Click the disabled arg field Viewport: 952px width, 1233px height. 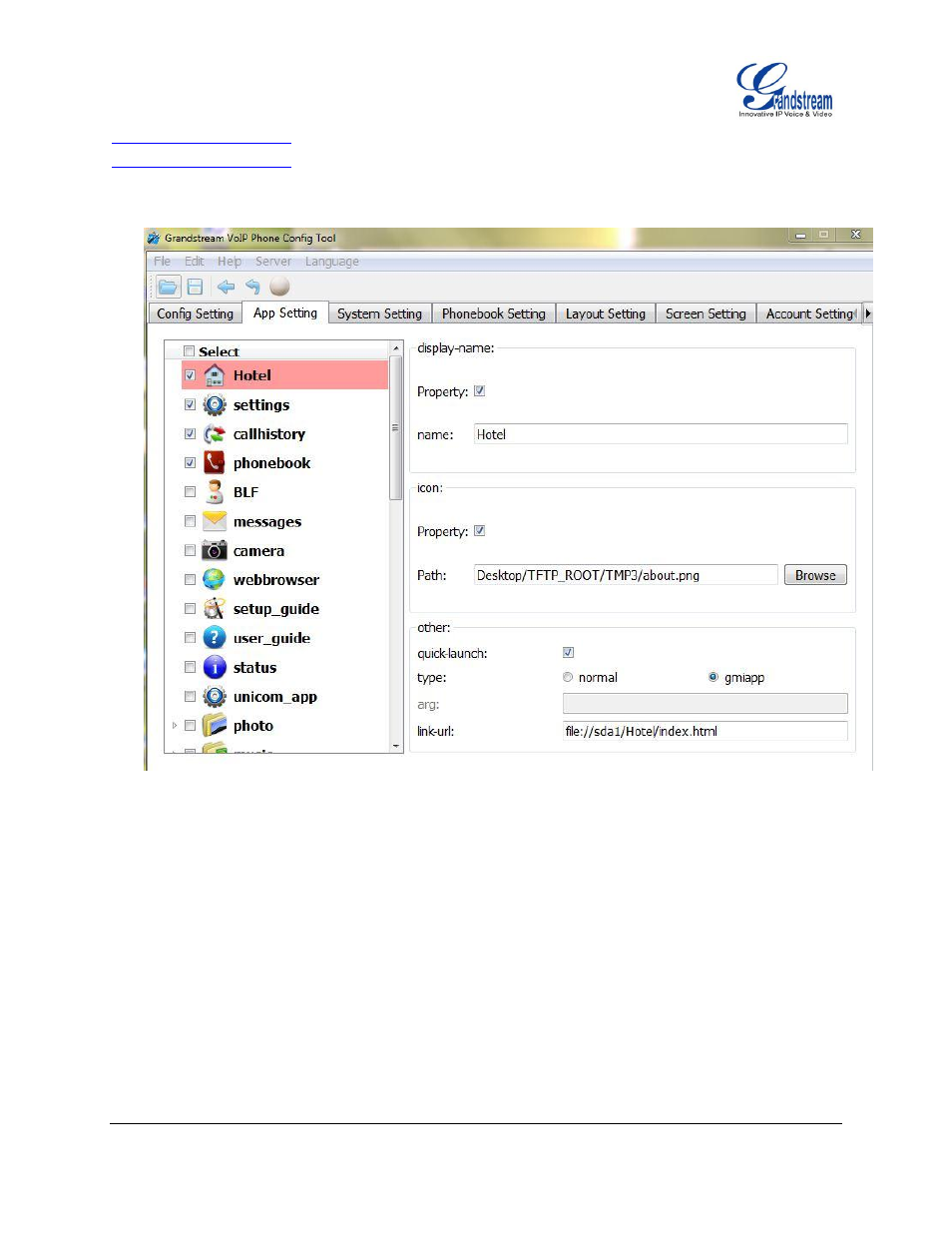706,704
